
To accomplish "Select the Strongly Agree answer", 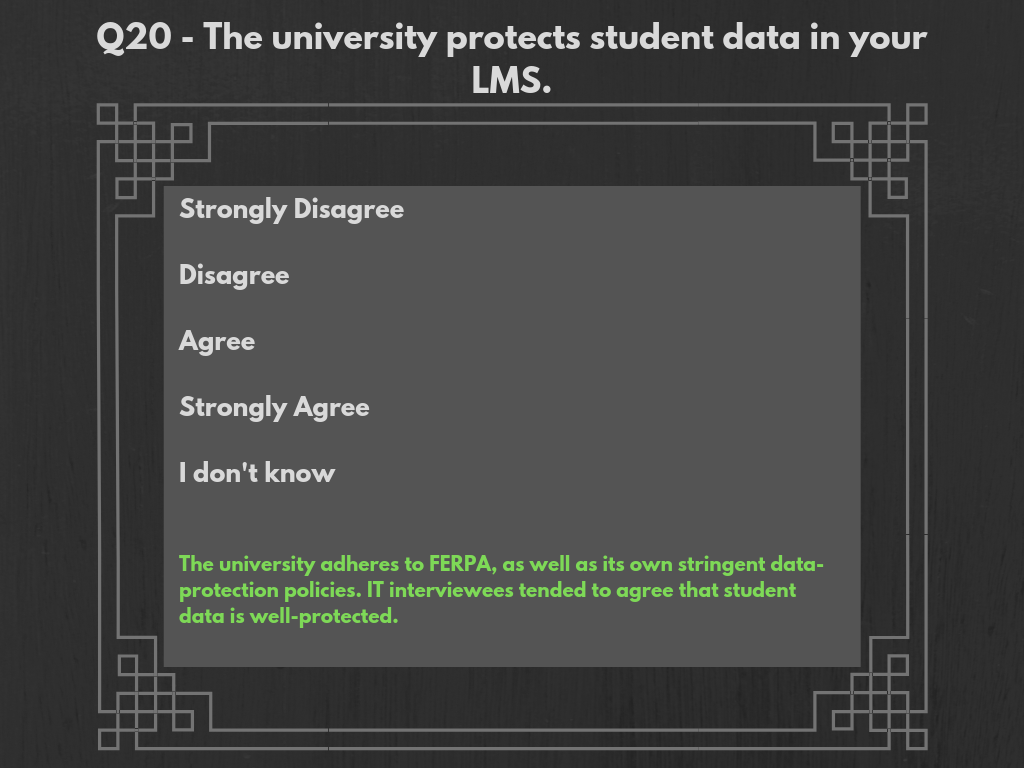I will [274, 407].
